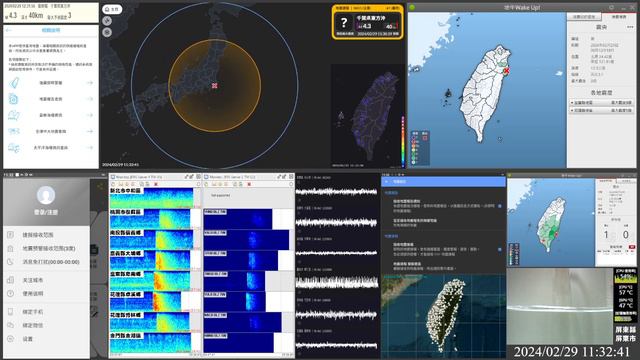Tap the 登录/注册 login text
The height and width of the screenshot is (360, 640).
coord(46,212)
